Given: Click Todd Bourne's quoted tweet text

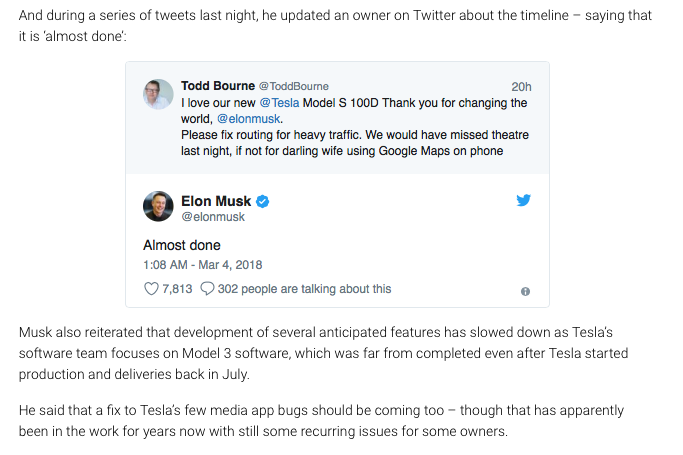Looking at the screenshot, I should (x=355, y=127).
